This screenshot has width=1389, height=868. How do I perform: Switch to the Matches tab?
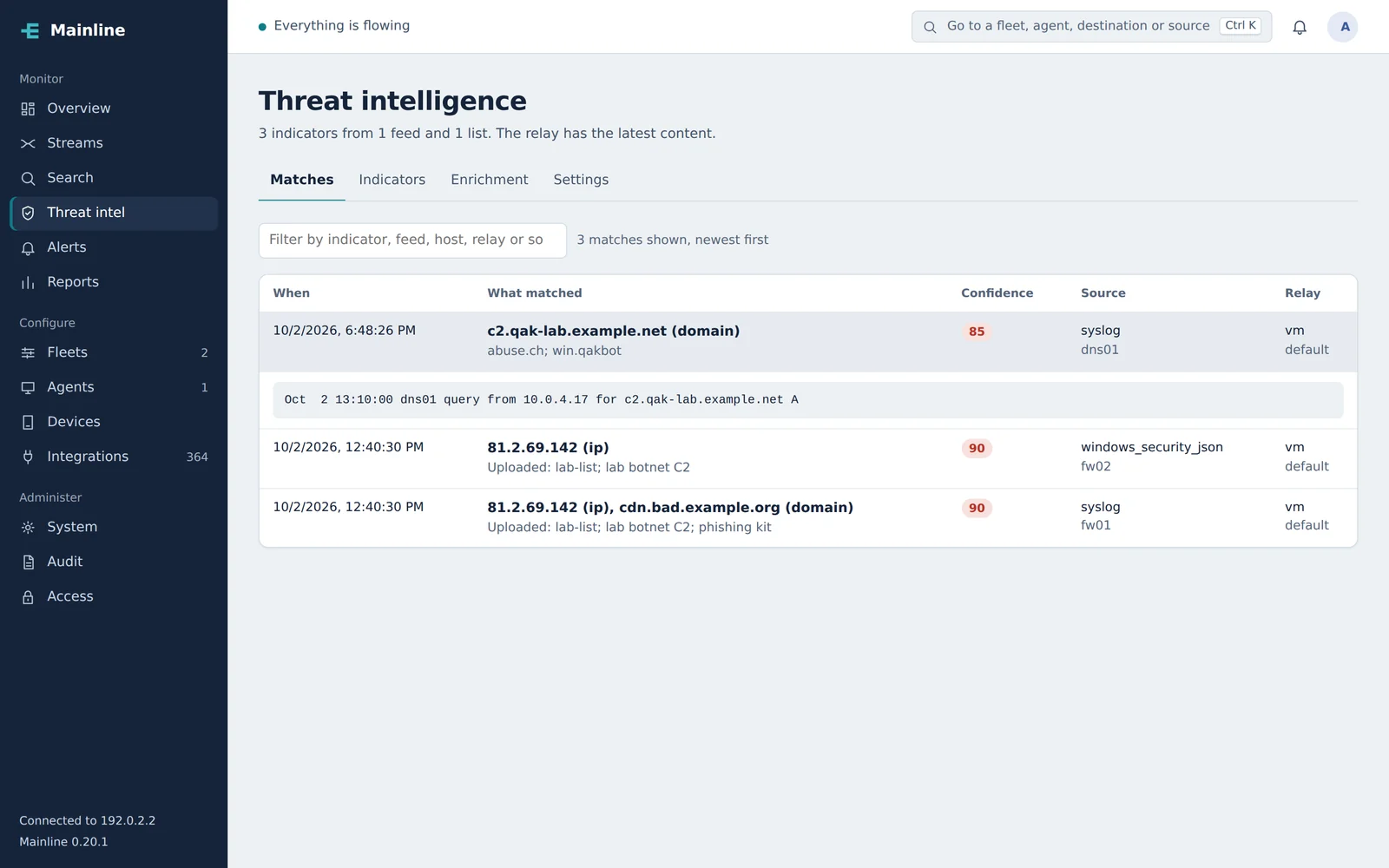[x=301, y=180]
